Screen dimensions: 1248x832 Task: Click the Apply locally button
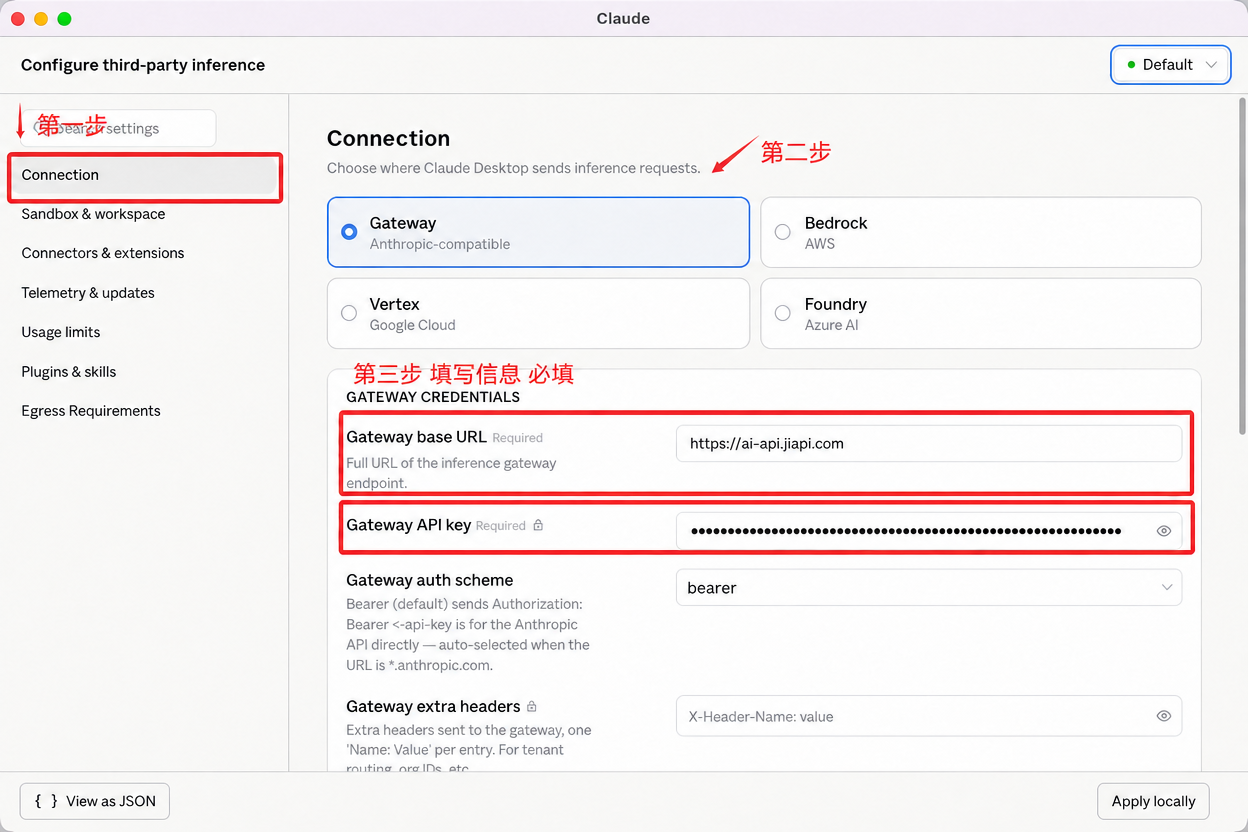1153,801
